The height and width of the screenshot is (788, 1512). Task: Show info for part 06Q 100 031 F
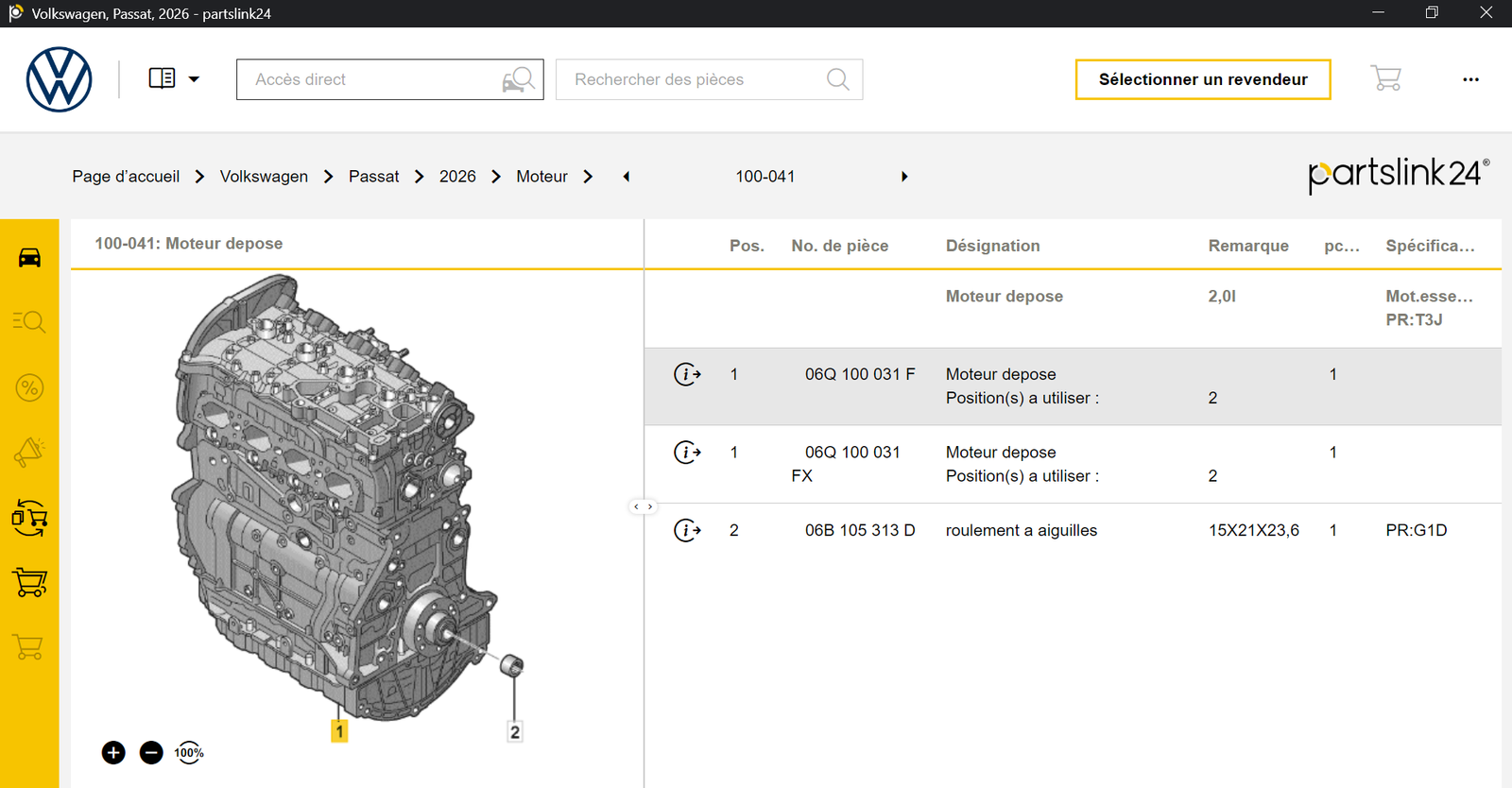point(687,374)
